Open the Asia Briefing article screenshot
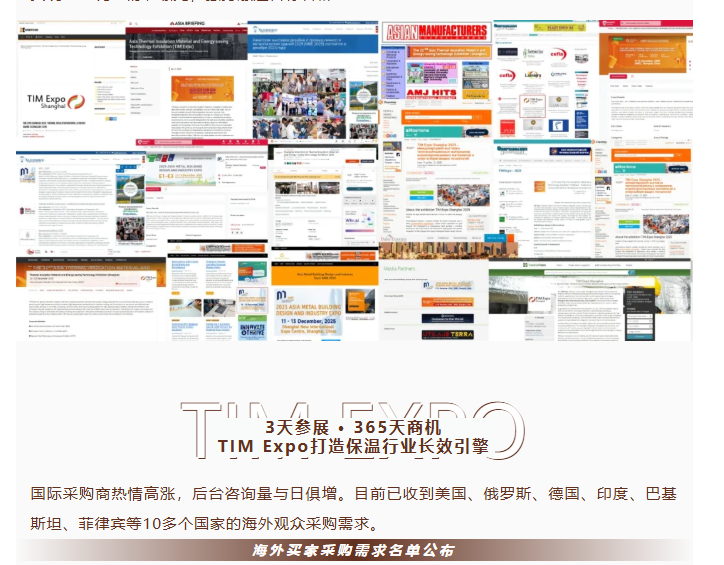Viewport: 724px width, 565px height. [186, 79]
